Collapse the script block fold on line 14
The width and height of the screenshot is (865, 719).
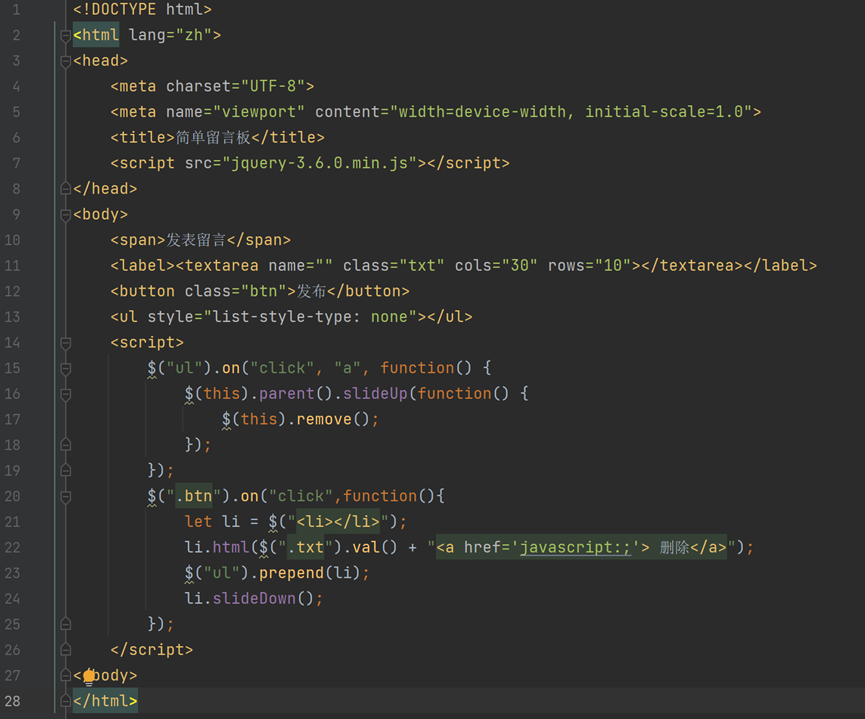[65, 343]
